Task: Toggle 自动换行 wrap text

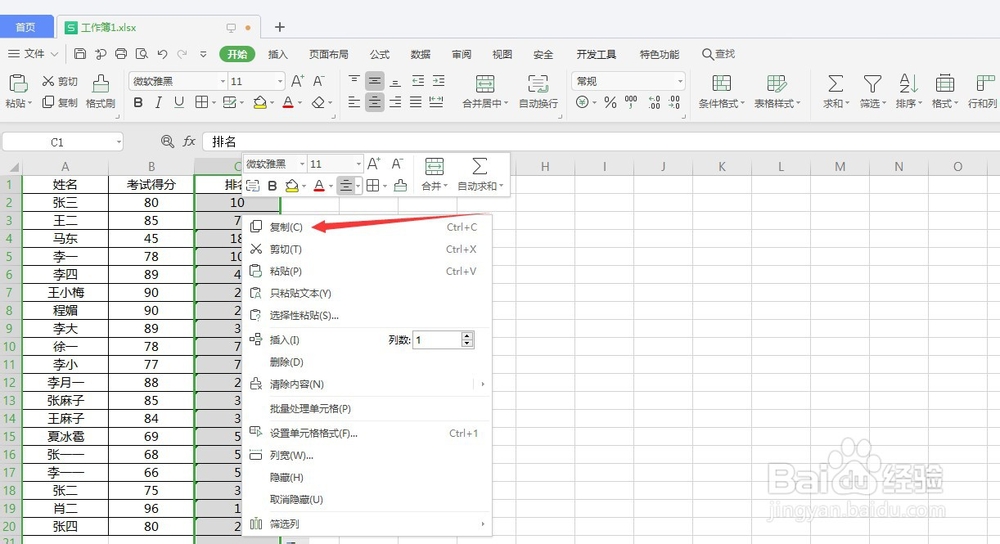Action: (538, 91)
